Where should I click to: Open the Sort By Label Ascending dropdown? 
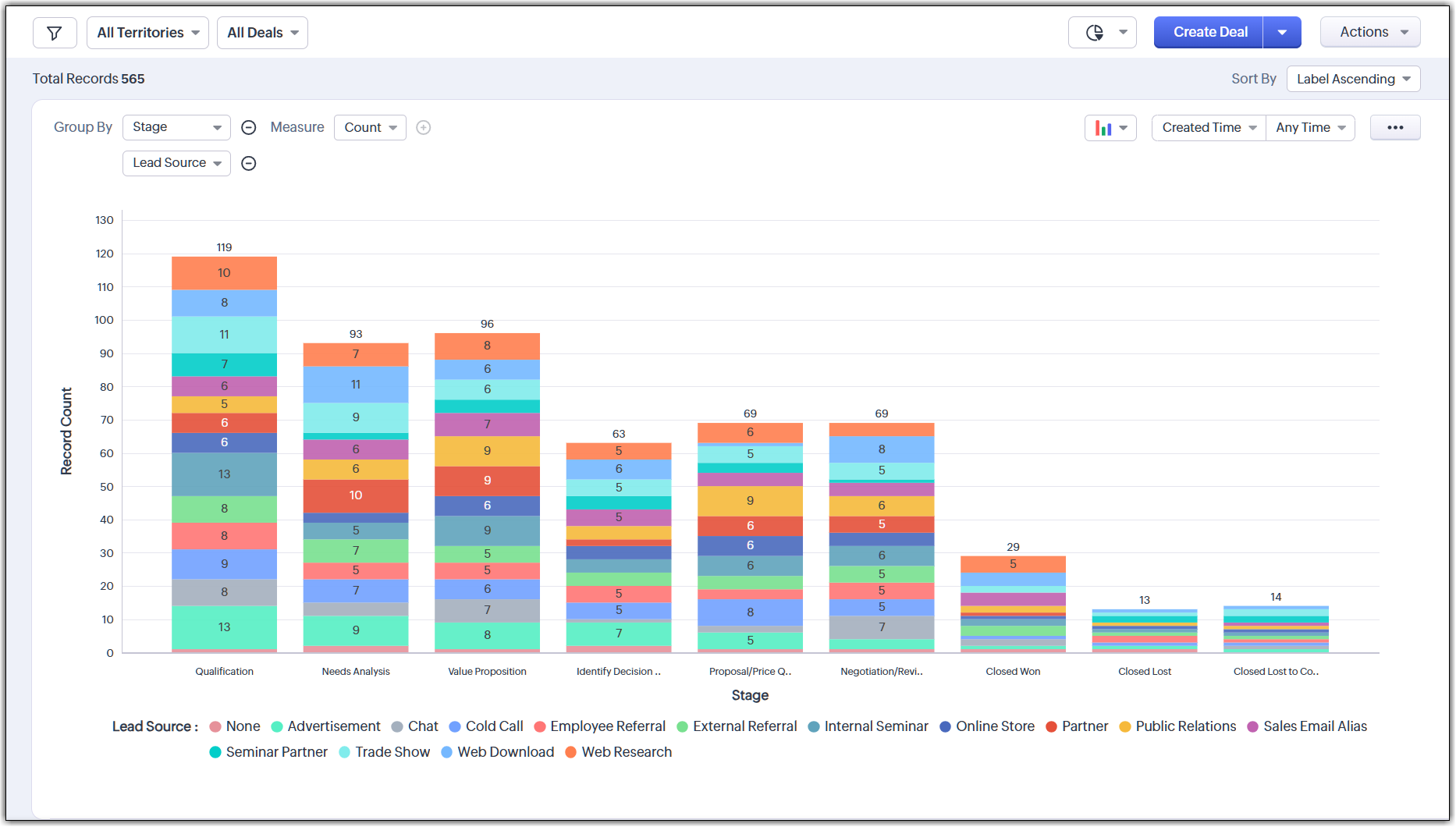tap(1352, 79)
